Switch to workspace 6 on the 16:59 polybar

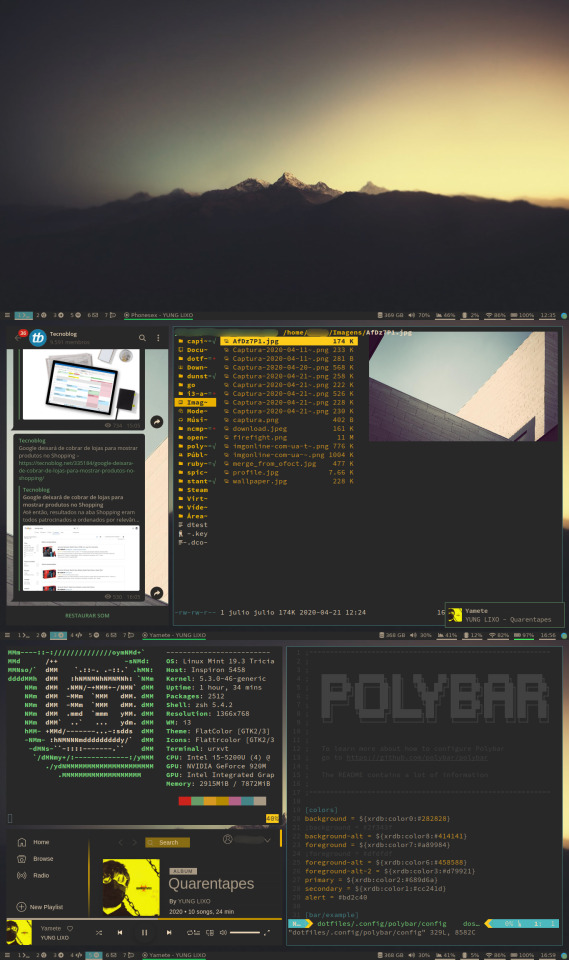click(110, 955)
